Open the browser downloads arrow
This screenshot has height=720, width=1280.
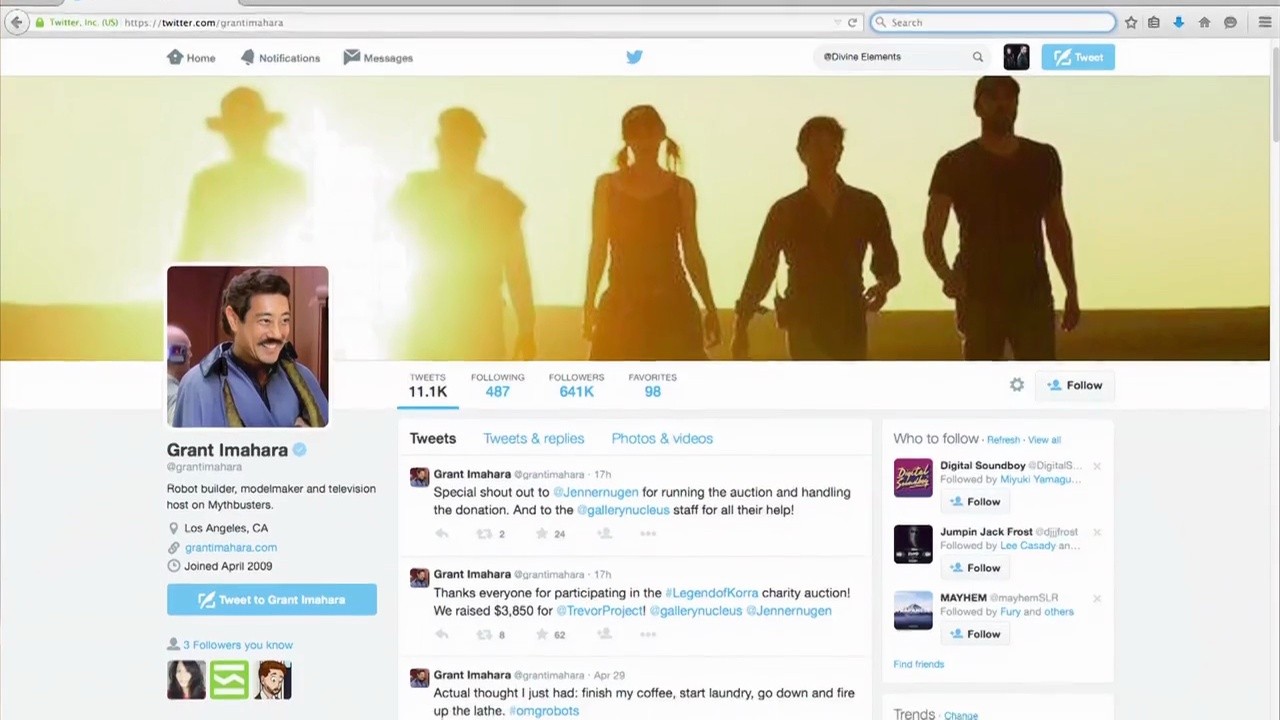tap(1178, 22)
